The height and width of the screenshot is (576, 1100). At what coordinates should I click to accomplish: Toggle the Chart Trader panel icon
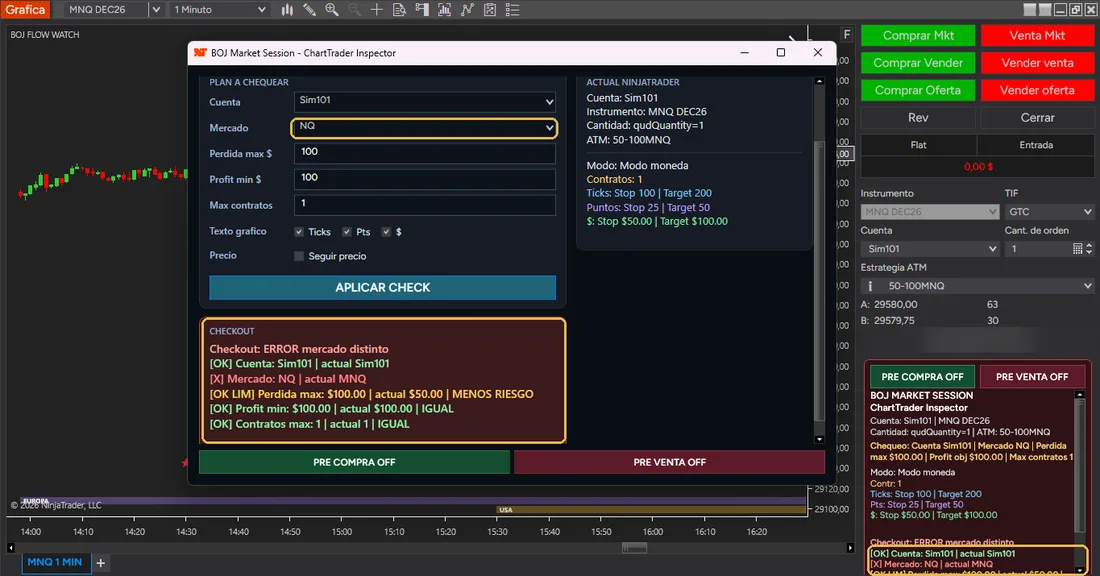[x=422, y=10]
